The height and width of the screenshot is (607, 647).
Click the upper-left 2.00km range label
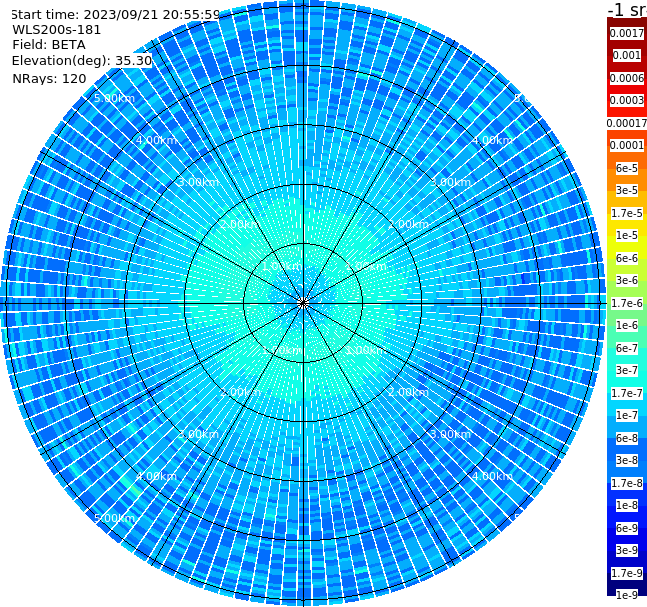point(241,224)
